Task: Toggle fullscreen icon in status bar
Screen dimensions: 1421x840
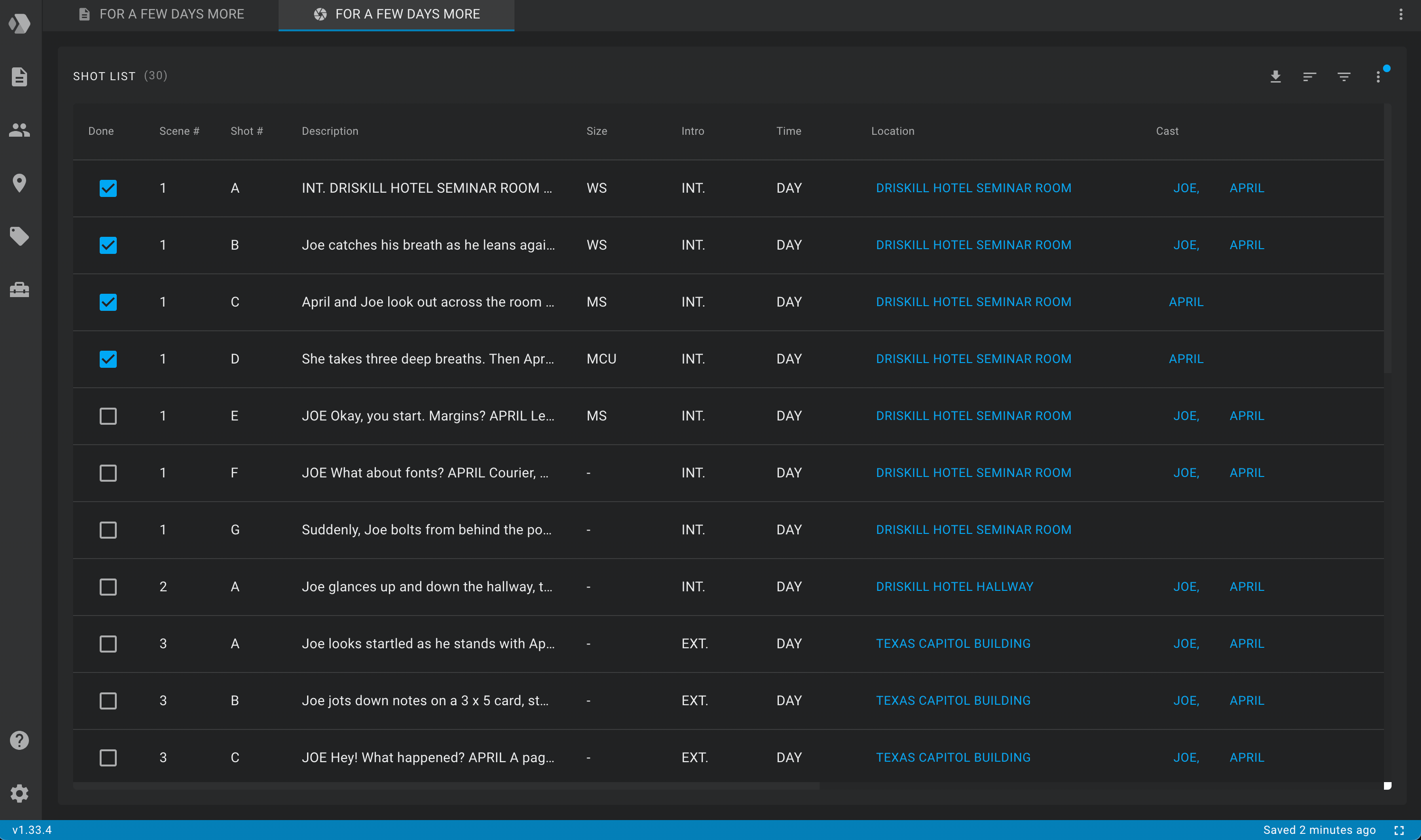Action: (x=1399, y=830)
